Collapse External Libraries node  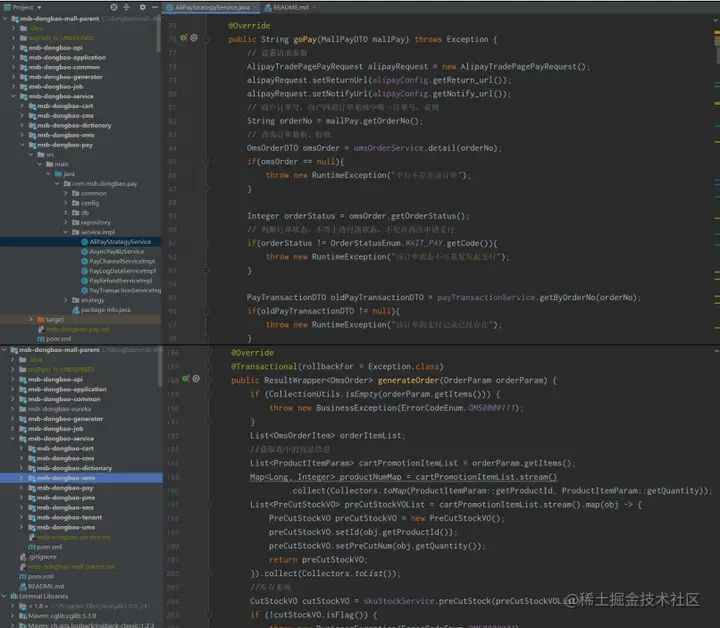[4, 596]
